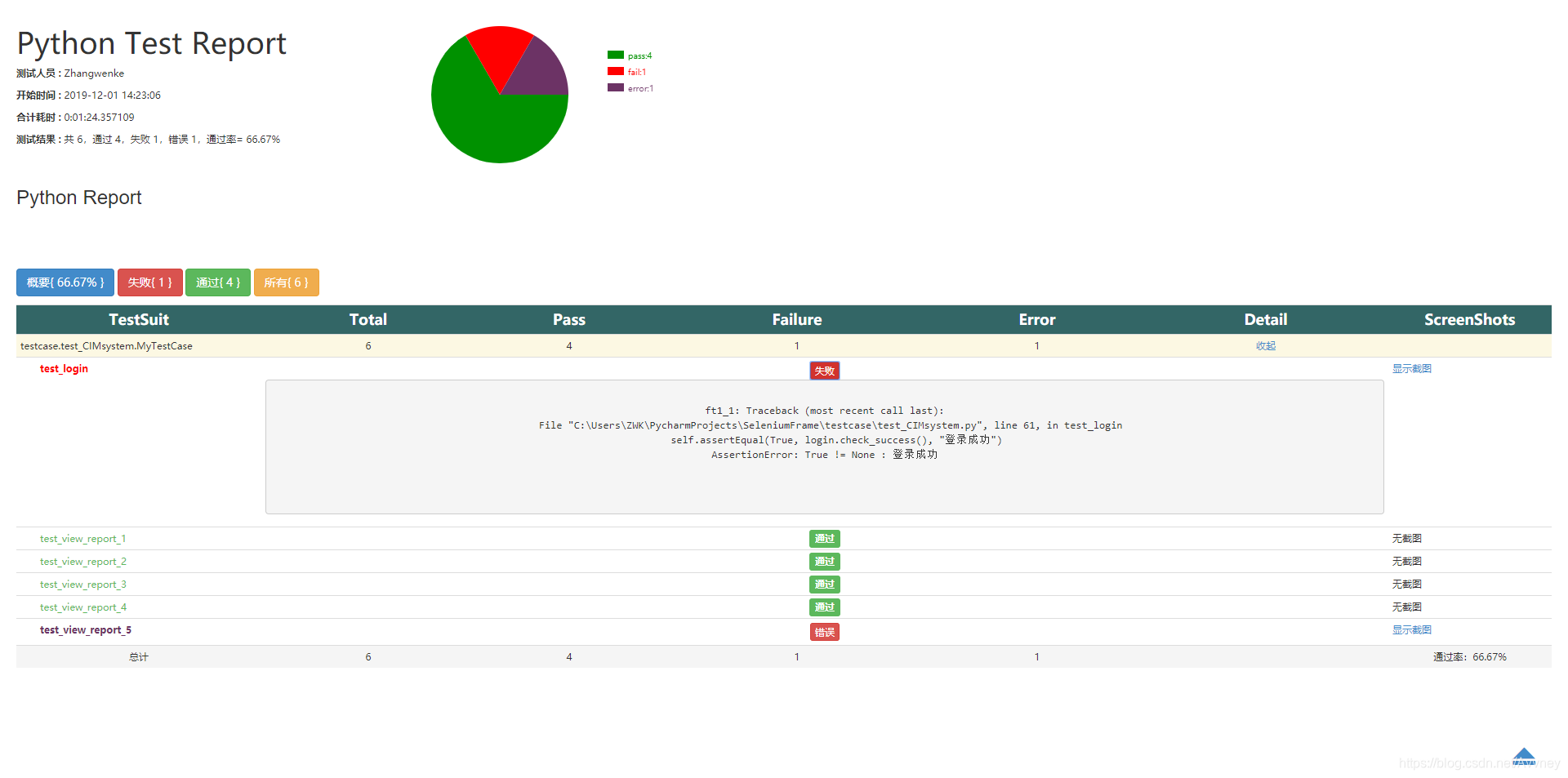Open the 概要{ 66.67% } summary tab
This screenshot has height=778, width=1568.
point(65,282)
